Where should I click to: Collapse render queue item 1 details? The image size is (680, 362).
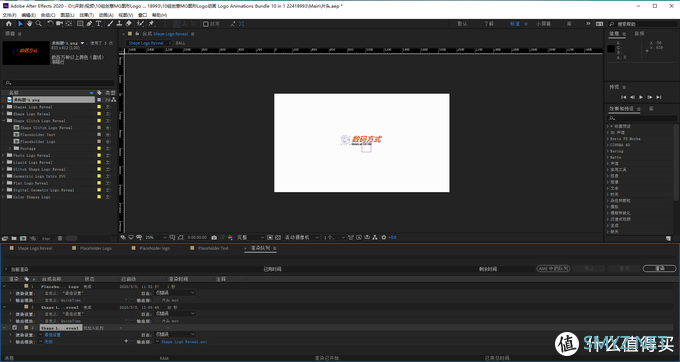5,287
